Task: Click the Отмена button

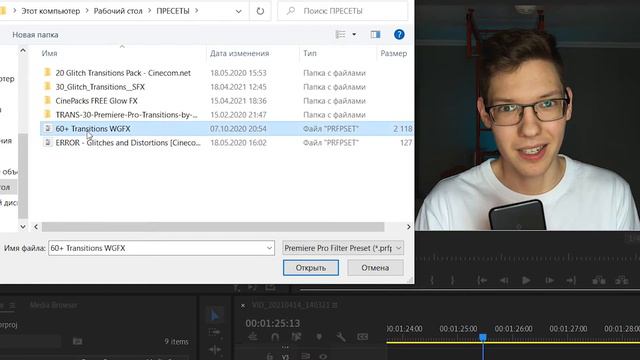Action: tap(375, 268)
